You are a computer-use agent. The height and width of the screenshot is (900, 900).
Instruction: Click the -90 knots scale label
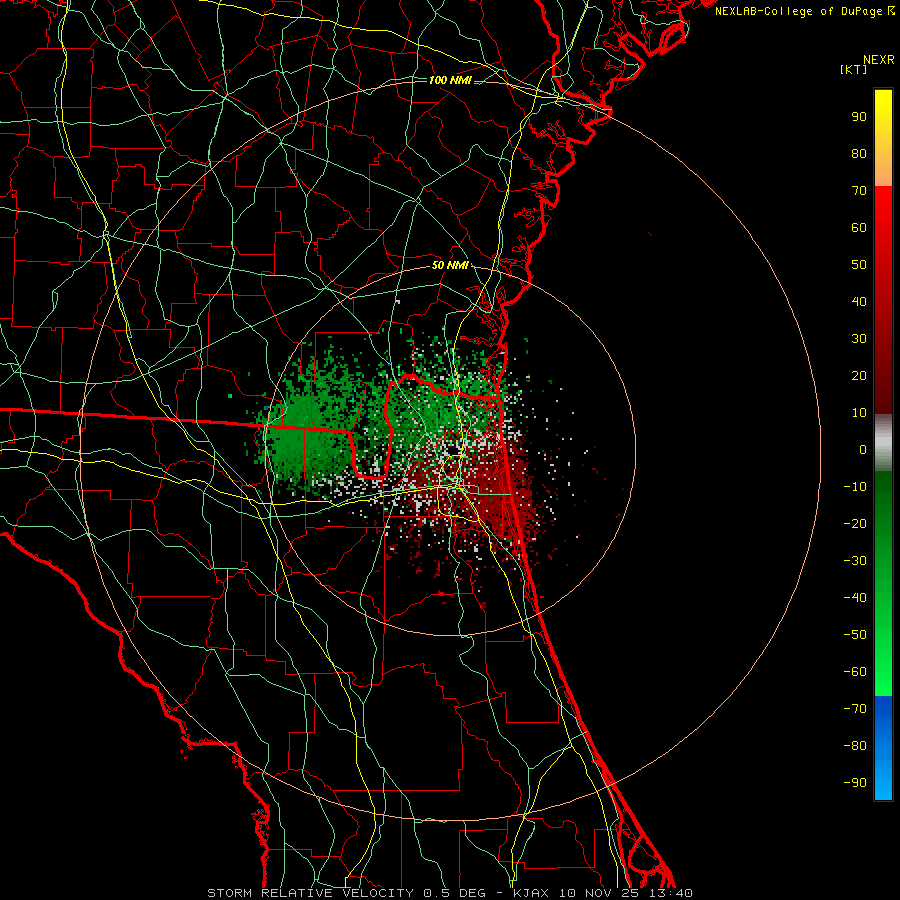[855, 783]
